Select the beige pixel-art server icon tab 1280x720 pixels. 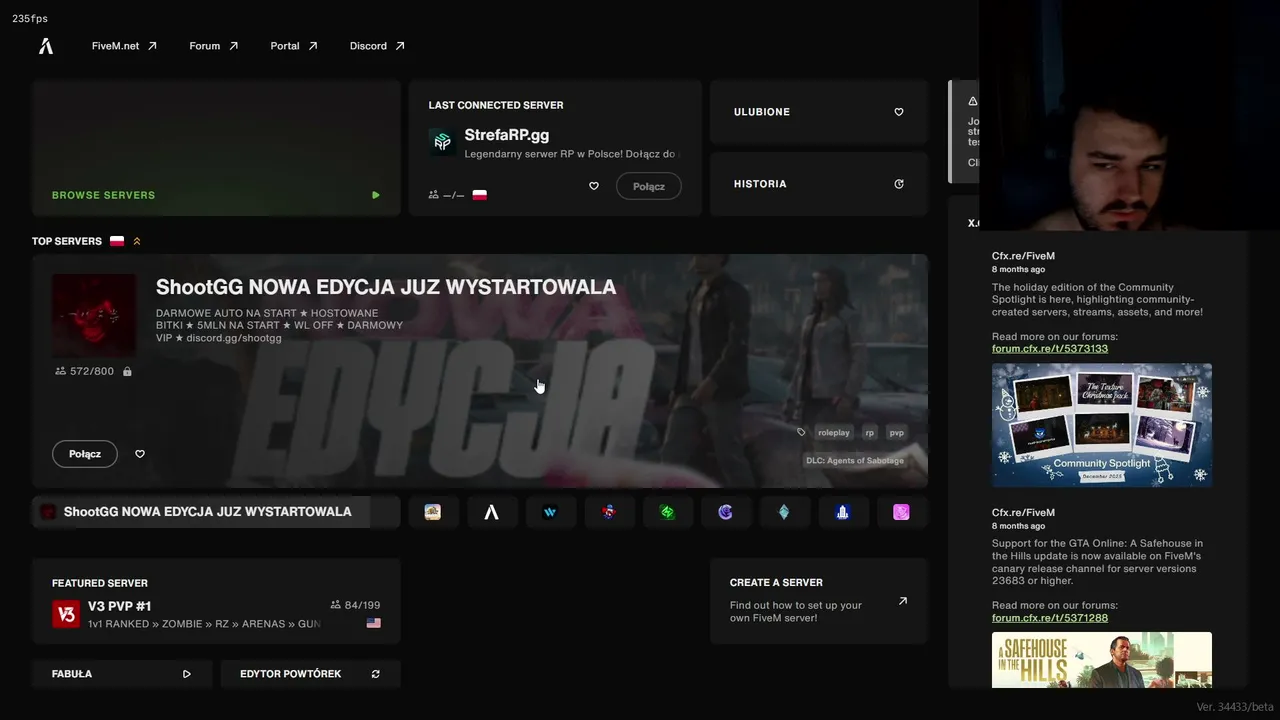(x=433, y=512)
